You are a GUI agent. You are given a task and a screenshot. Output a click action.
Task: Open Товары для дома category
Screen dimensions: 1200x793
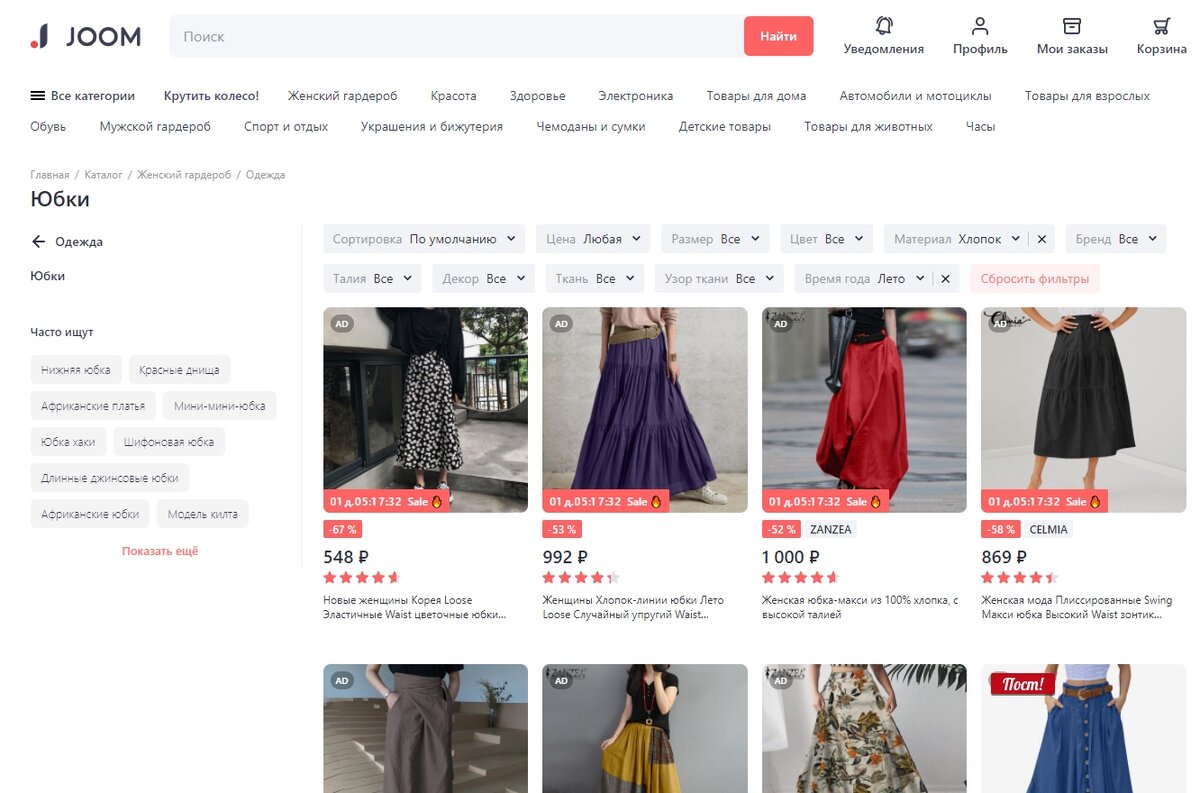coord(756,96)
